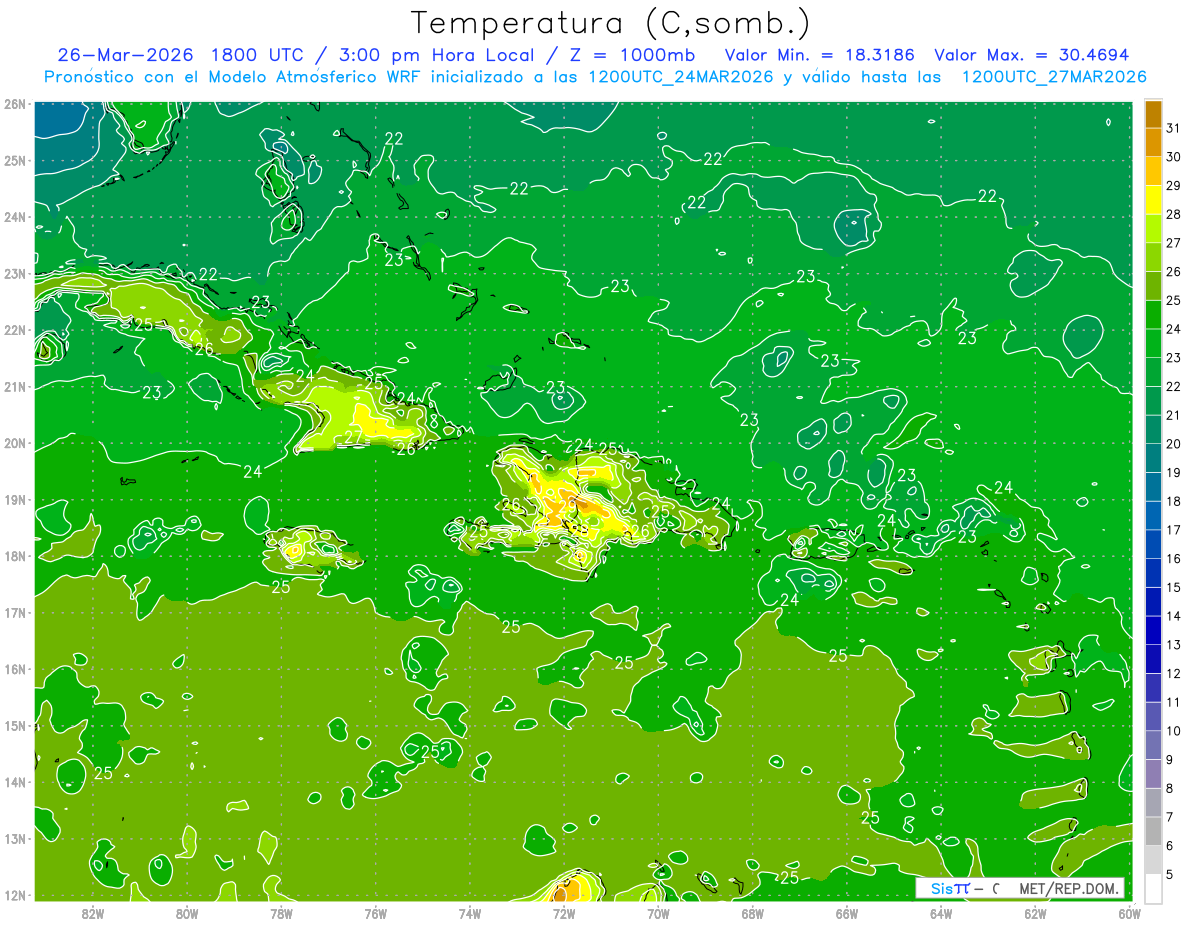Image resolution: width=1200 pixels, height=927 pixels.
Task: Click the blue Sis logo text
Action: click(942, 888)
